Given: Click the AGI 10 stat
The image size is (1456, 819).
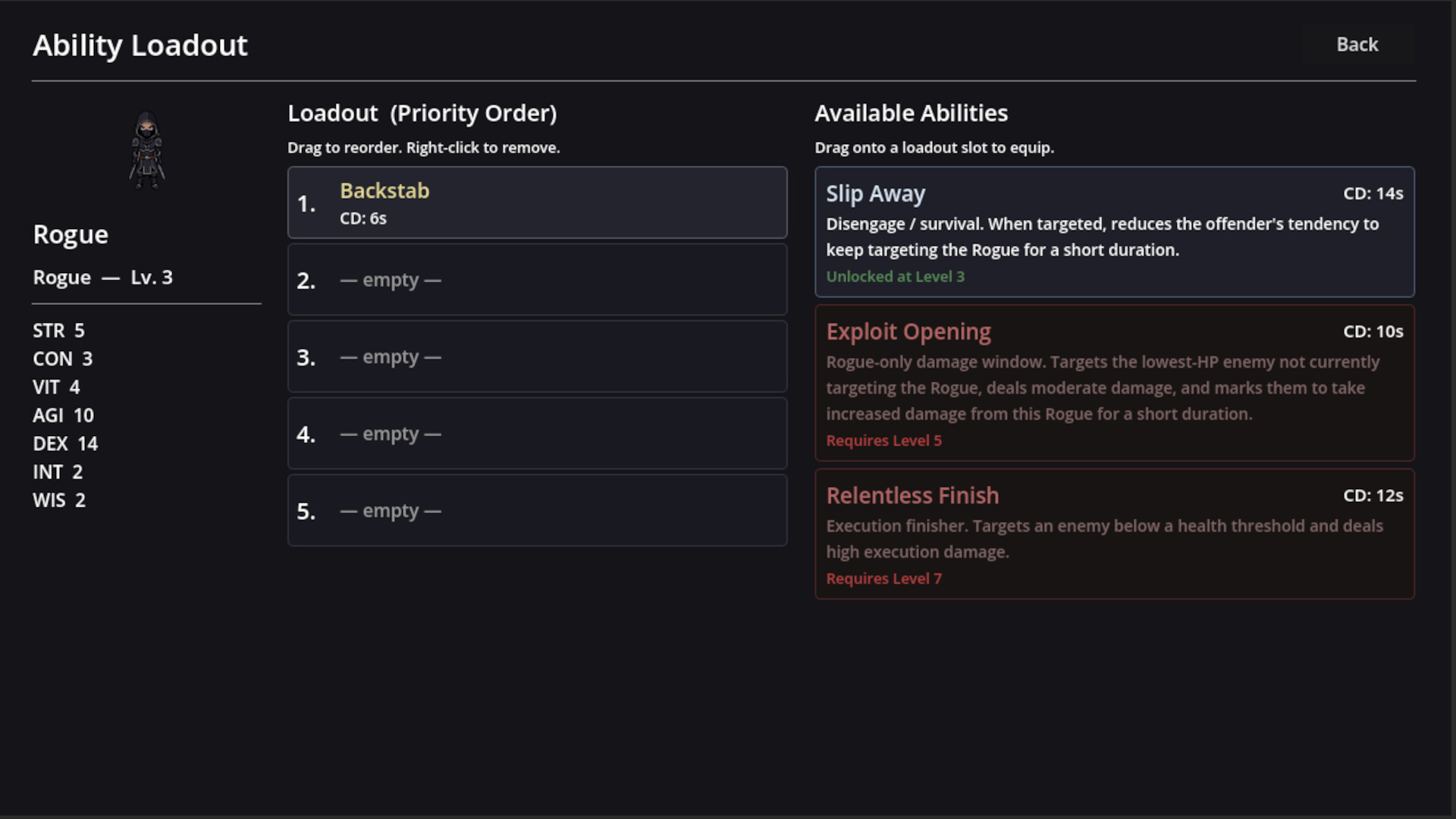Looking at the screenshot, I should [63, 416].
